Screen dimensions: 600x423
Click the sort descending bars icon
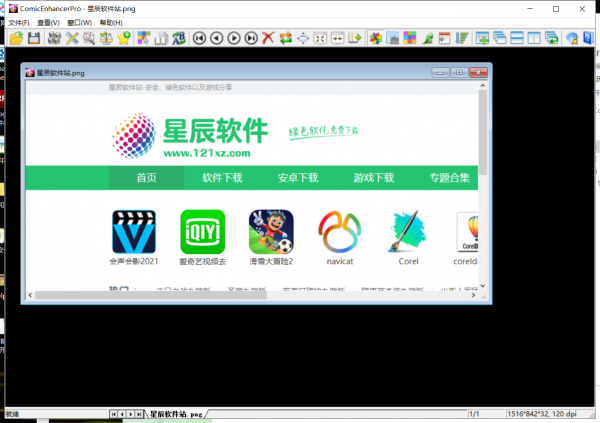[x=462, y=38]
